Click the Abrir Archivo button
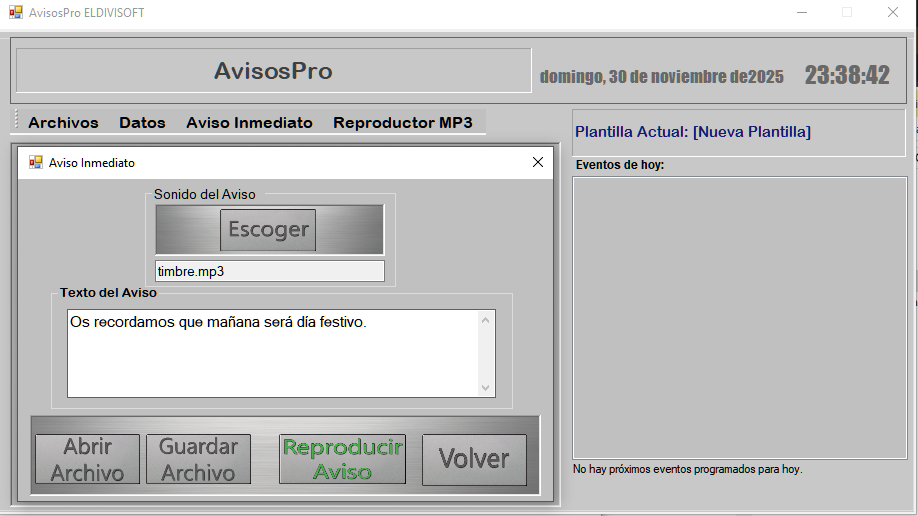The image size is (918, 516). 87,460
